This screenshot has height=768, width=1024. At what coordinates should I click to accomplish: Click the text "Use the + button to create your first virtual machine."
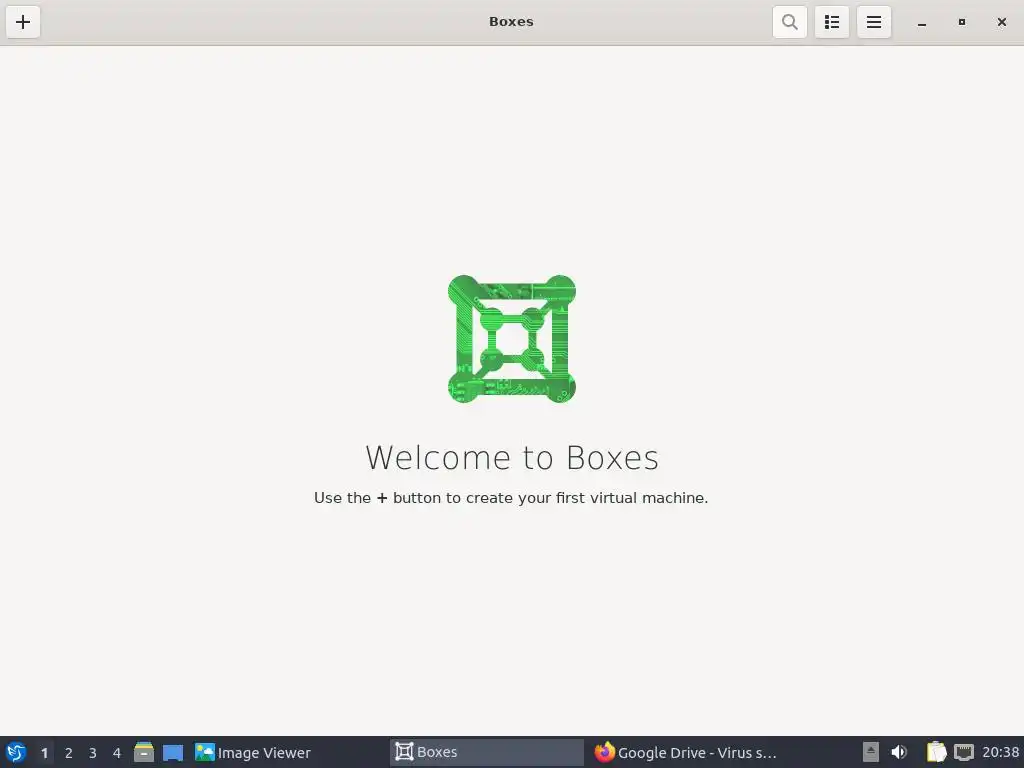511,498
